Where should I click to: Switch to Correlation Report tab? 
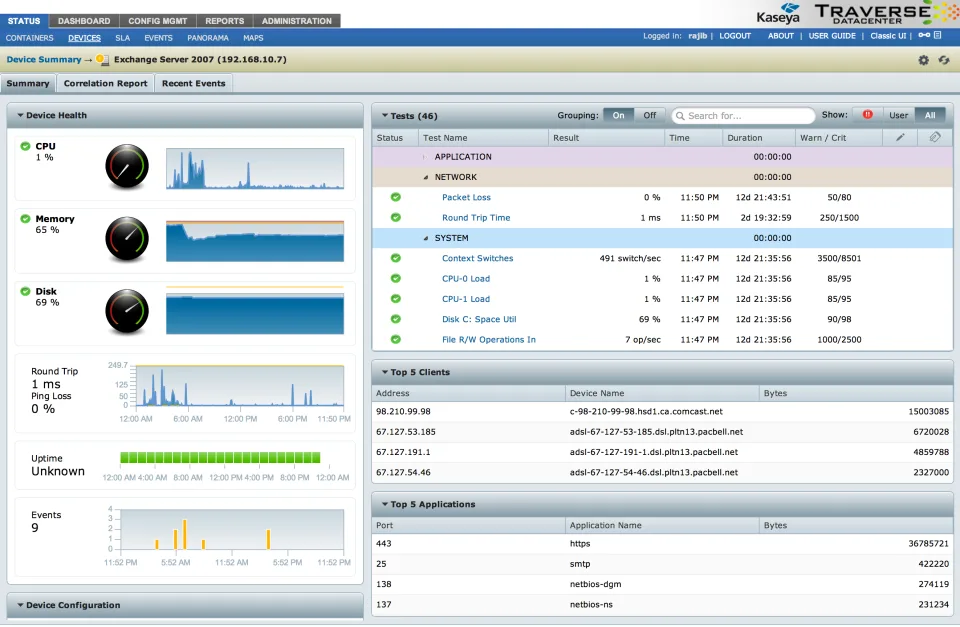click(x=105, y=83)
